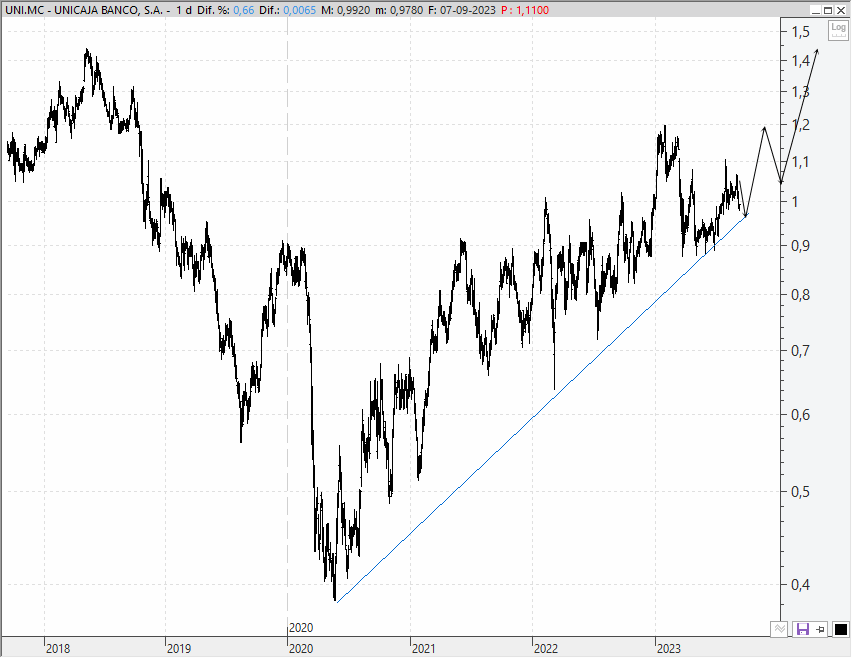Click the 2019 label on time axis
Image resolution: width=852 pixels, height=658 pixels.
[179, 649]
